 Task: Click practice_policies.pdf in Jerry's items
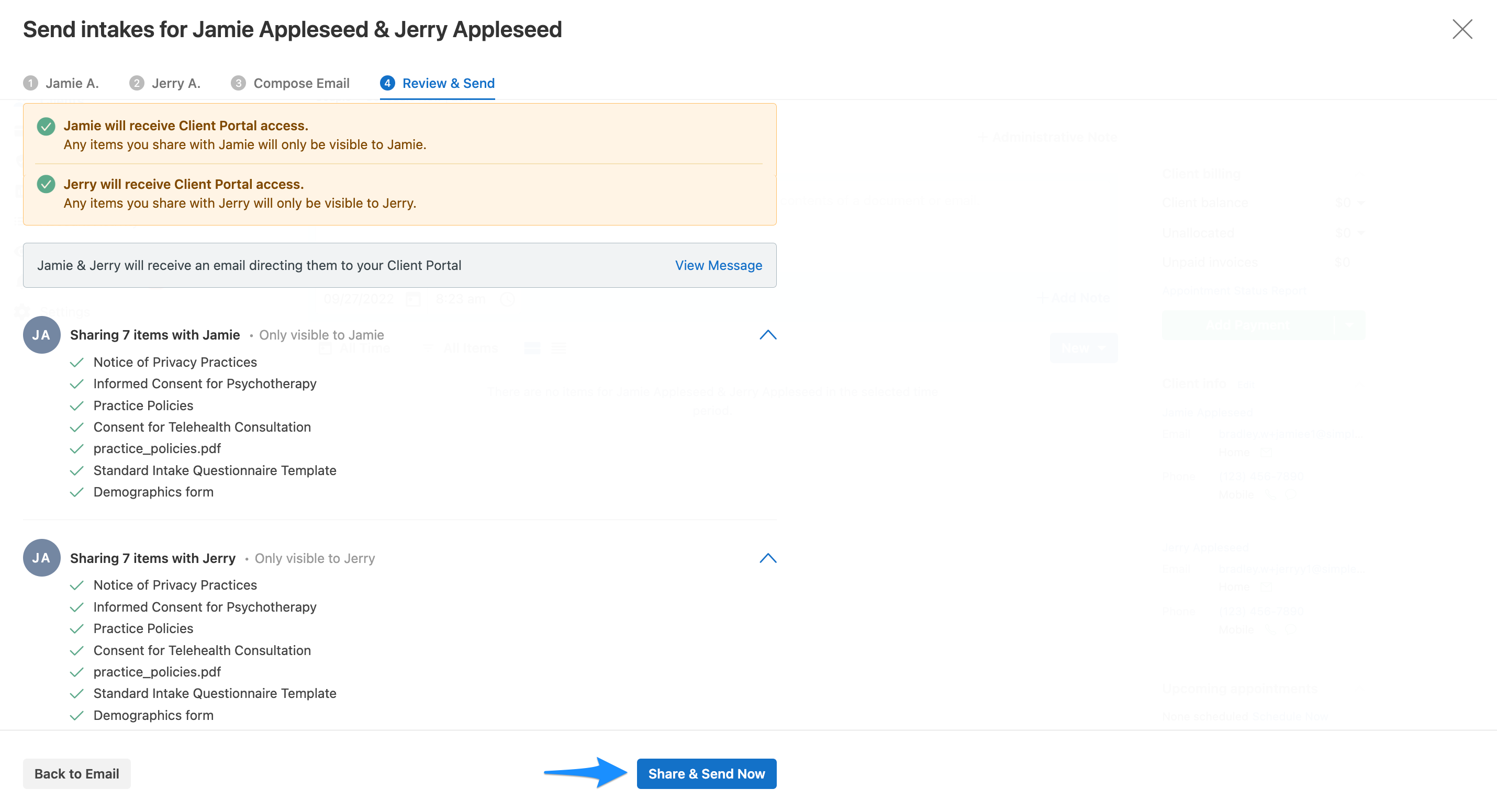click(x=157, y=672)
